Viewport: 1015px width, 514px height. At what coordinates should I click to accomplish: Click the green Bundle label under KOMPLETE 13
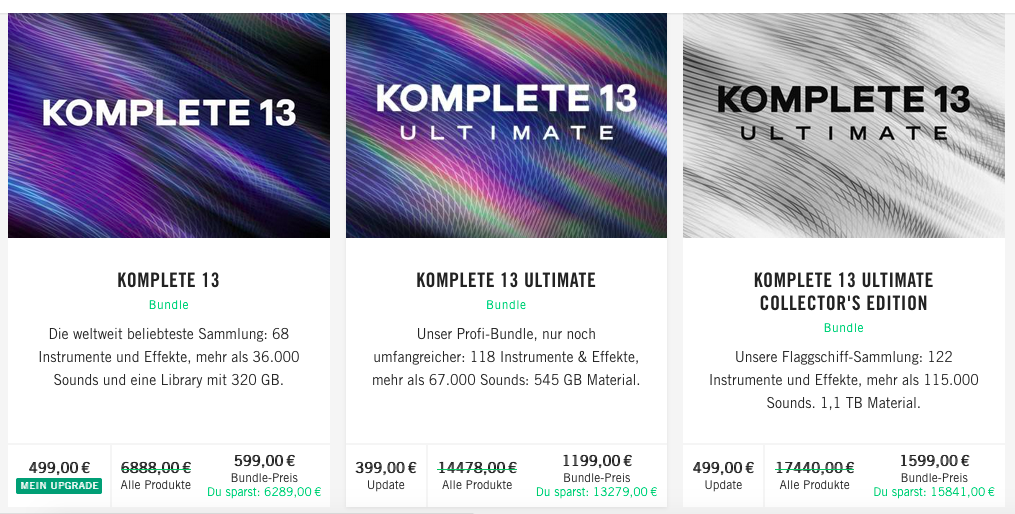tap(168, 305)
